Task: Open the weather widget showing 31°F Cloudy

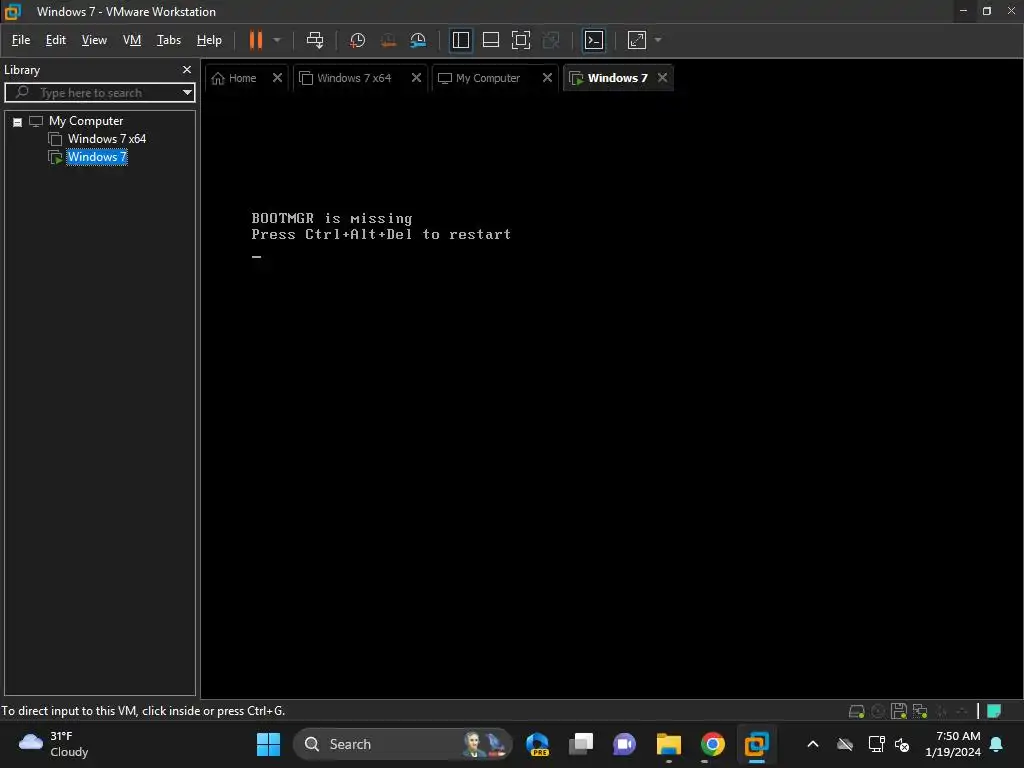Action: (54, 744)
